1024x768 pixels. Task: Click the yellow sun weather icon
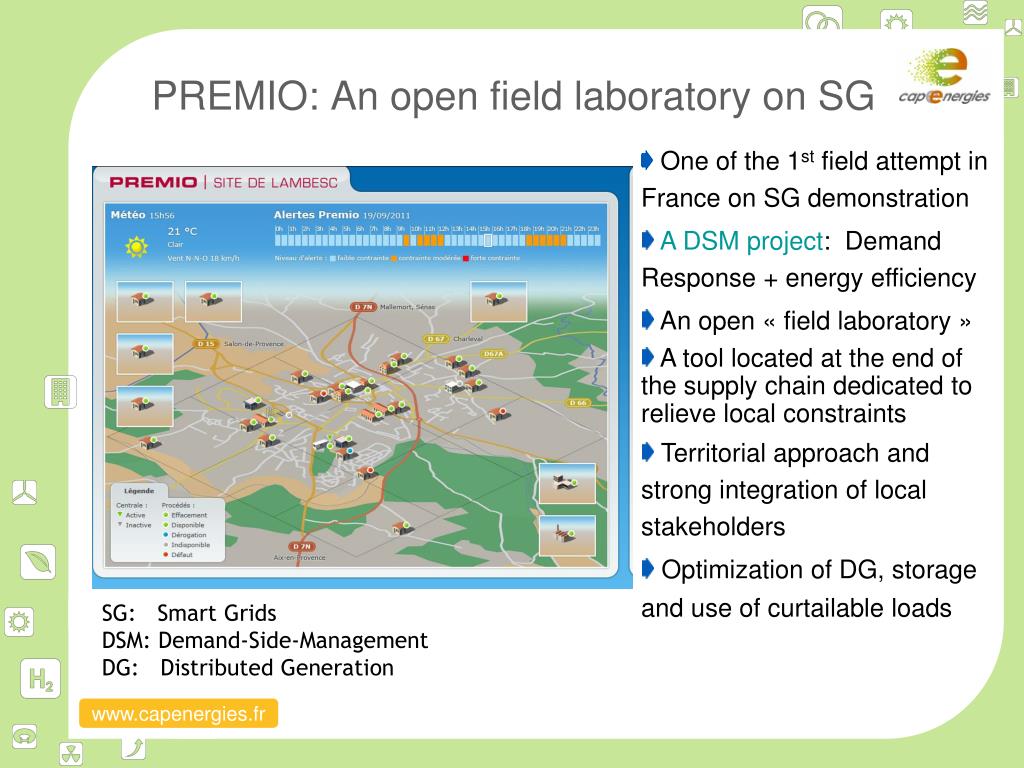pyautogui.click(x=136, y=246)
